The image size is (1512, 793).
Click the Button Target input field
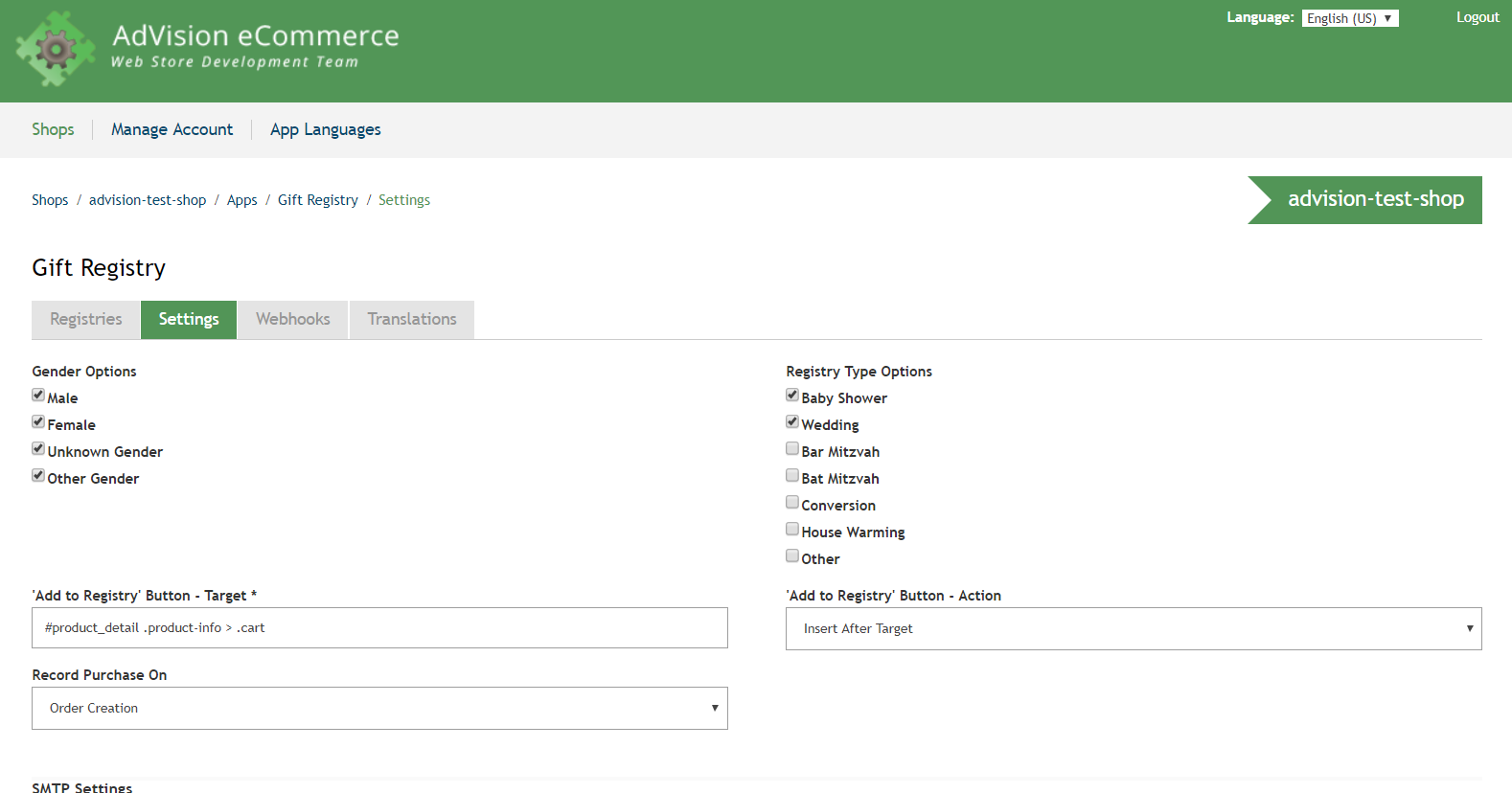coord(379,628)
